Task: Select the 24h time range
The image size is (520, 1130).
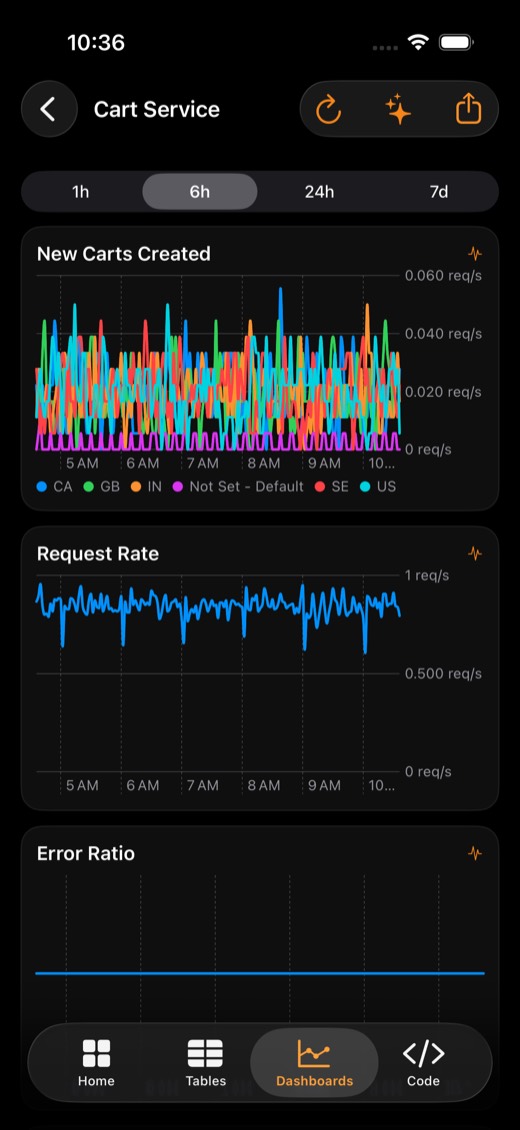Action: pyautogui.click(x=319, y=192)
